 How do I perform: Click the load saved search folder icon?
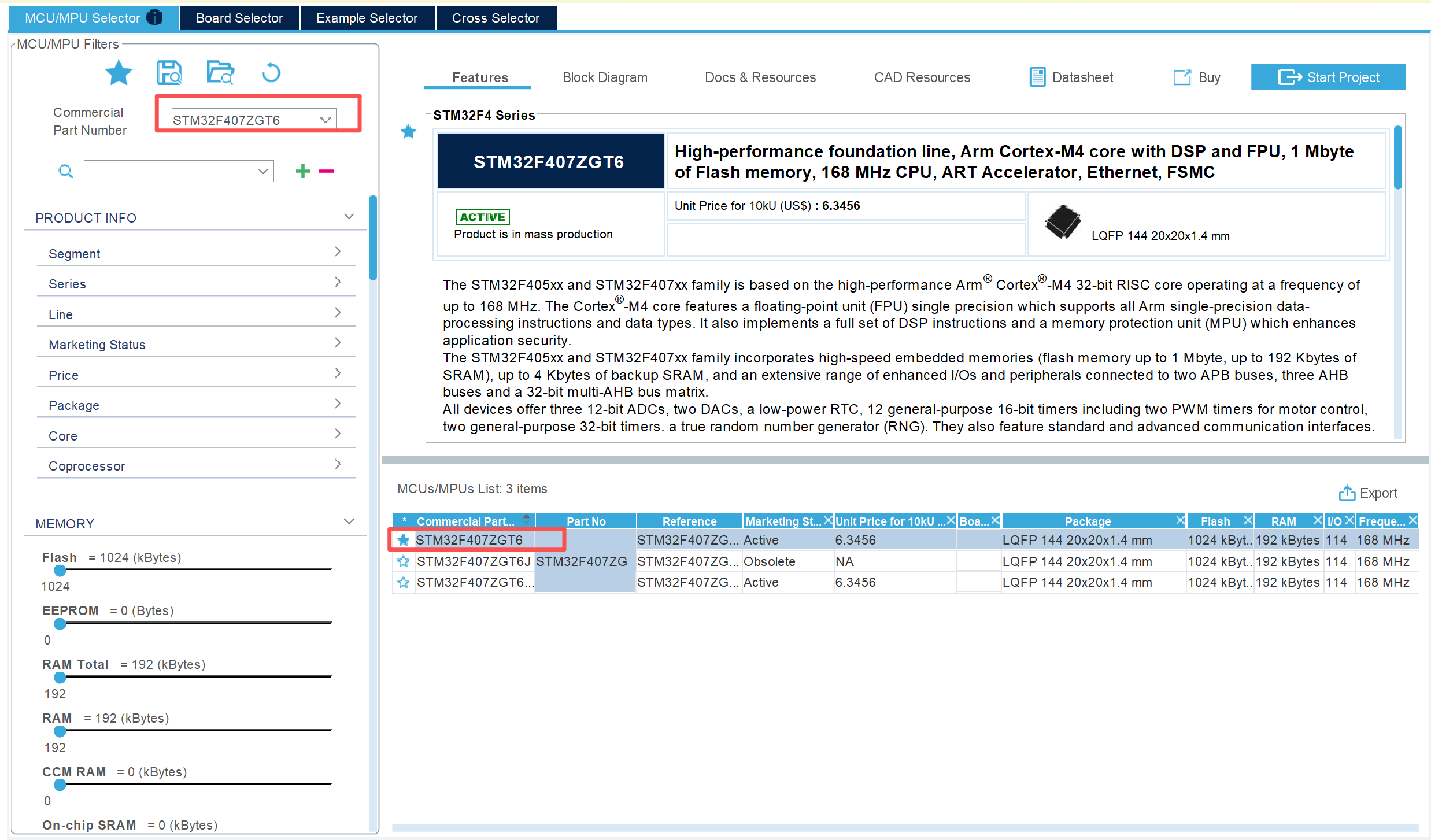(220, 73)
